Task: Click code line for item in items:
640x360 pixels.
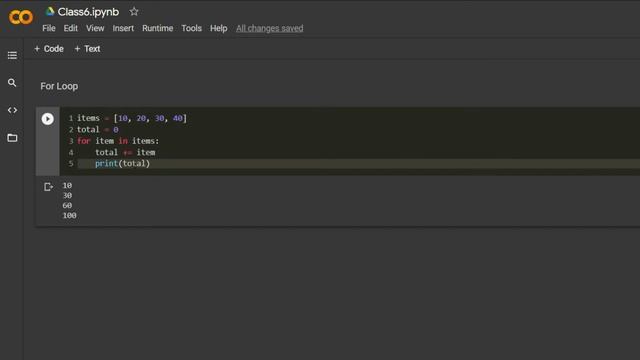Action: tap(118, 141)
